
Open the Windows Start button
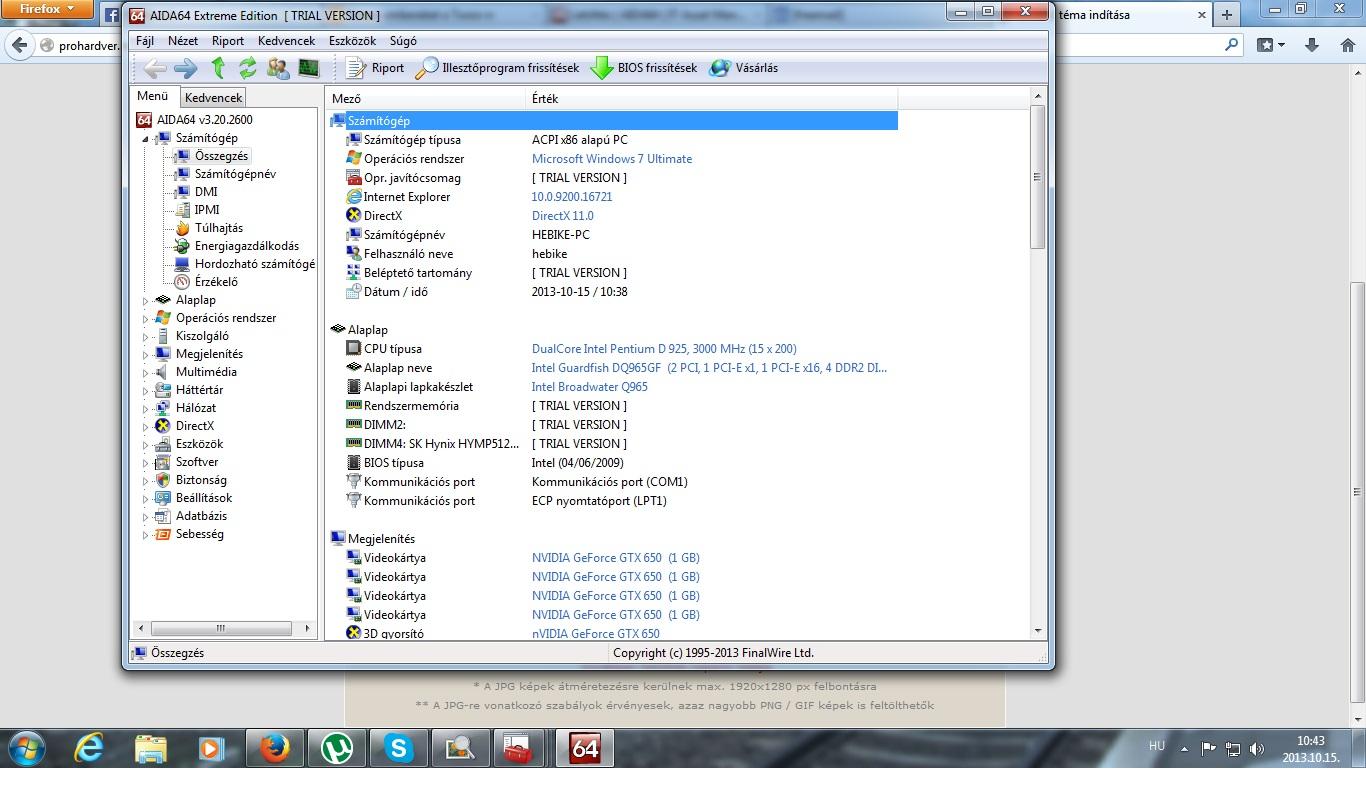(x=26, y=748)
